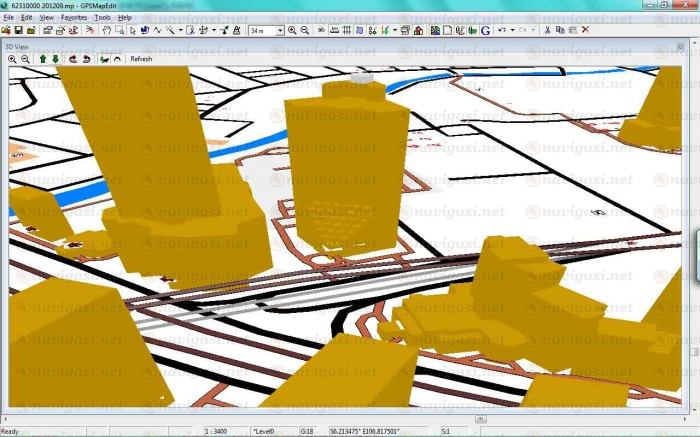The height and width of the screenshot is (437, 700).
Task: Expand the undo history dropdown arrow
Action: 512,31
